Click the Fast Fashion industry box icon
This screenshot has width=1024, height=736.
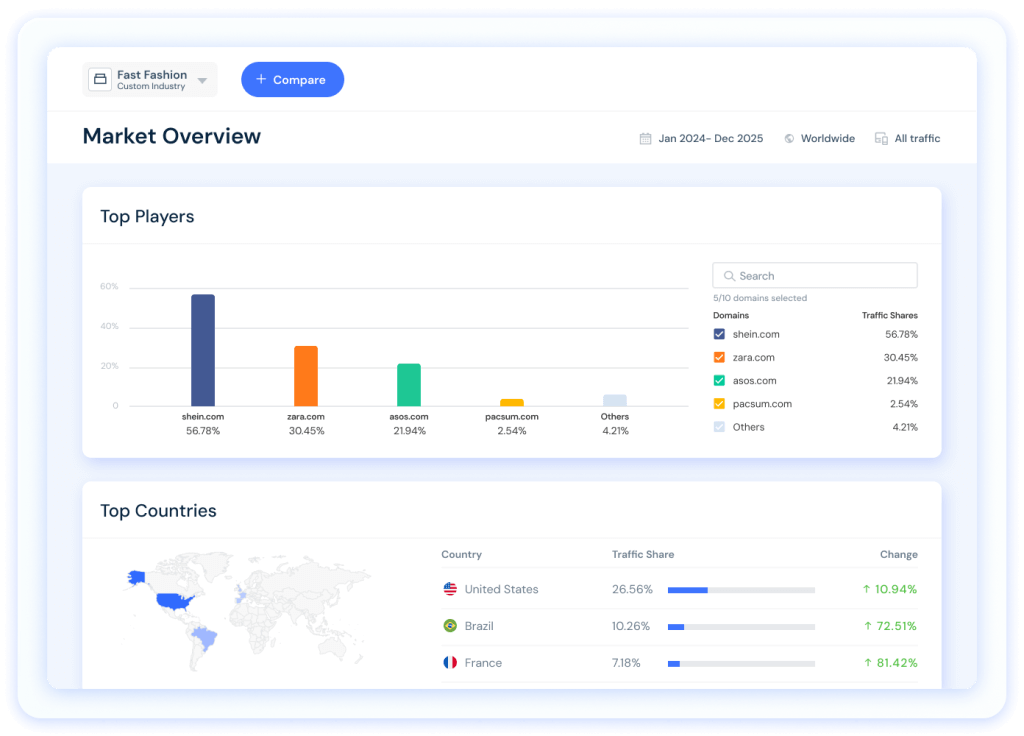pos(100,79)
